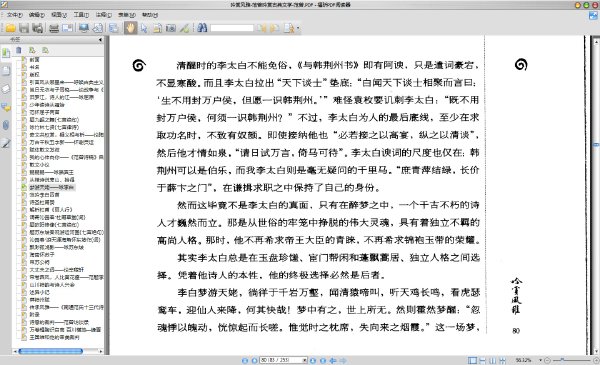This screenshot has height=365, width=600.
Task: Open the Signatures pen panel icon
Action: [6, 143]
